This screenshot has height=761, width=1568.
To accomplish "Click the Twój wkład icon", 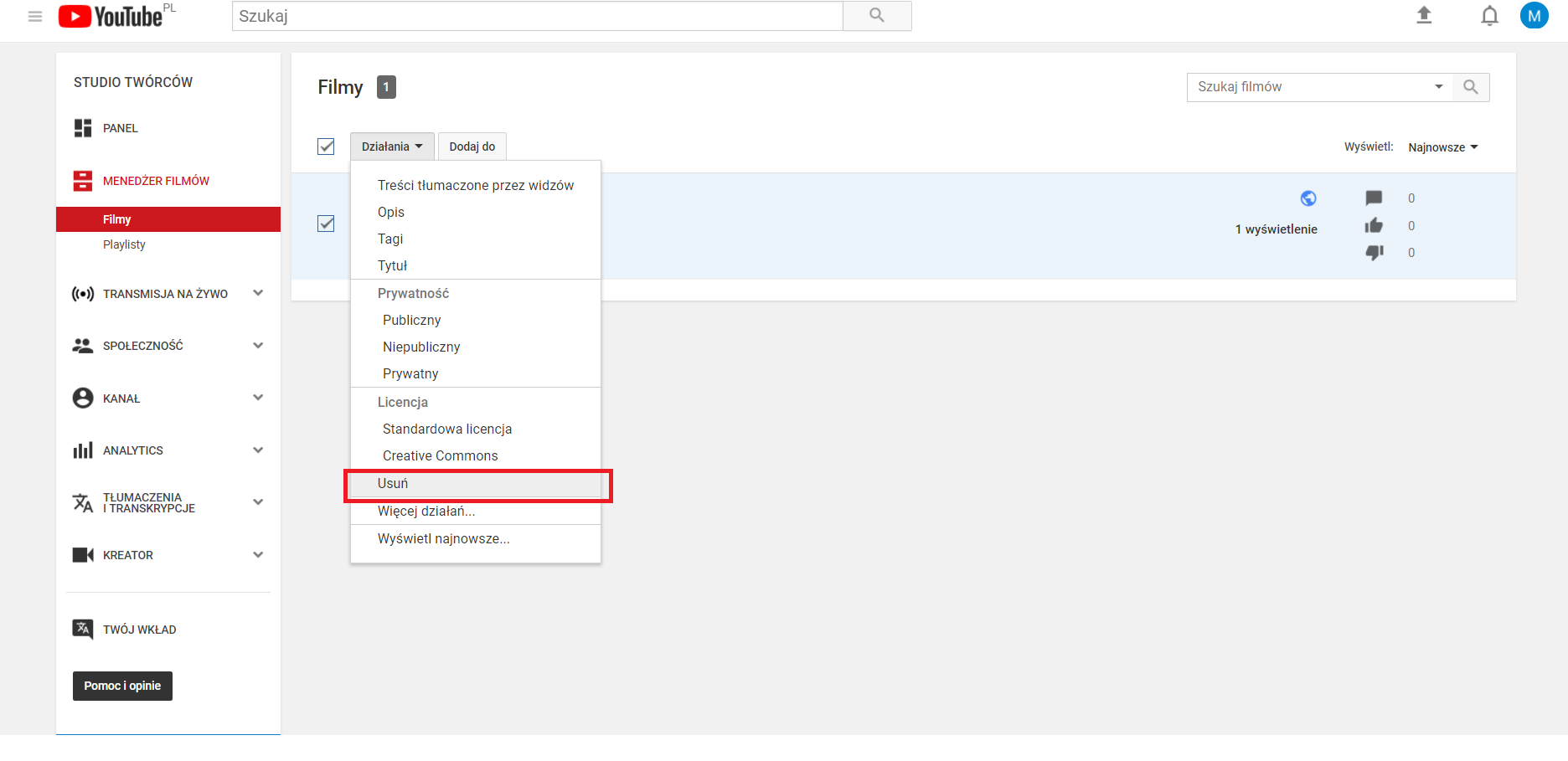I will pos(83,630).
